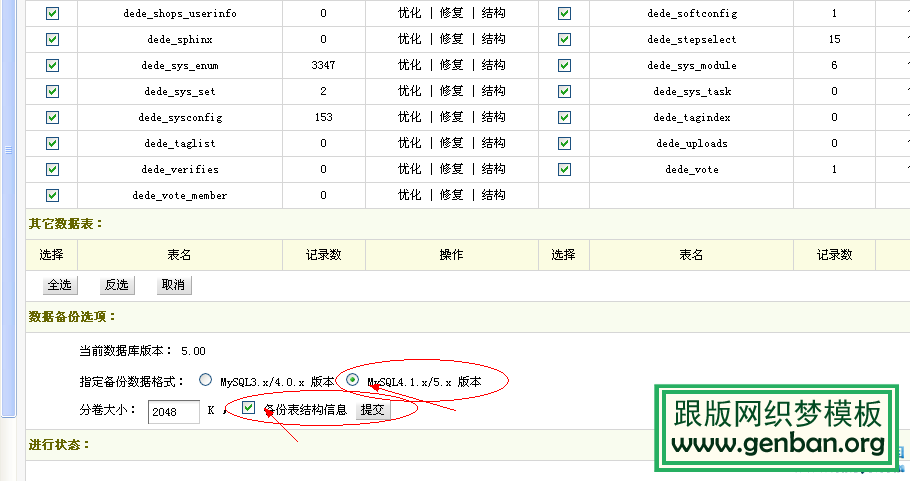Toggle the dede_vote checkbox
The width and height of the screenshot is (910, 481).
[564, 169]
